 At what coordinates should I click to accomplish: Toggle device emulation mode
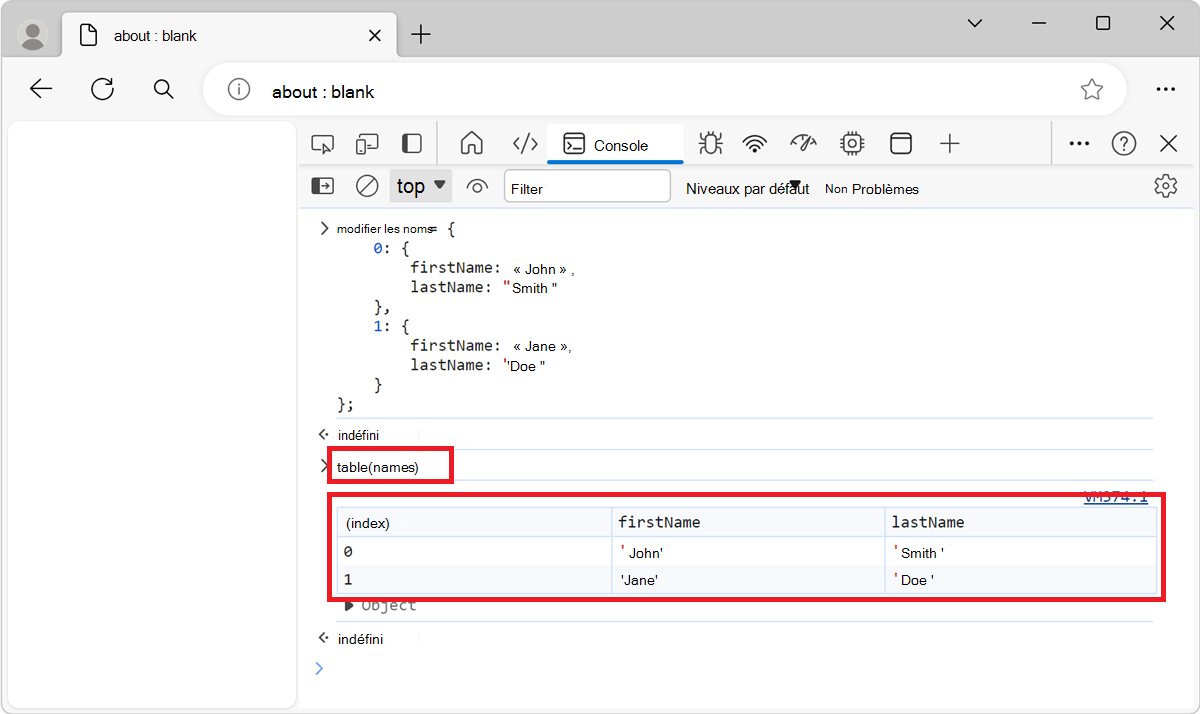367,144
